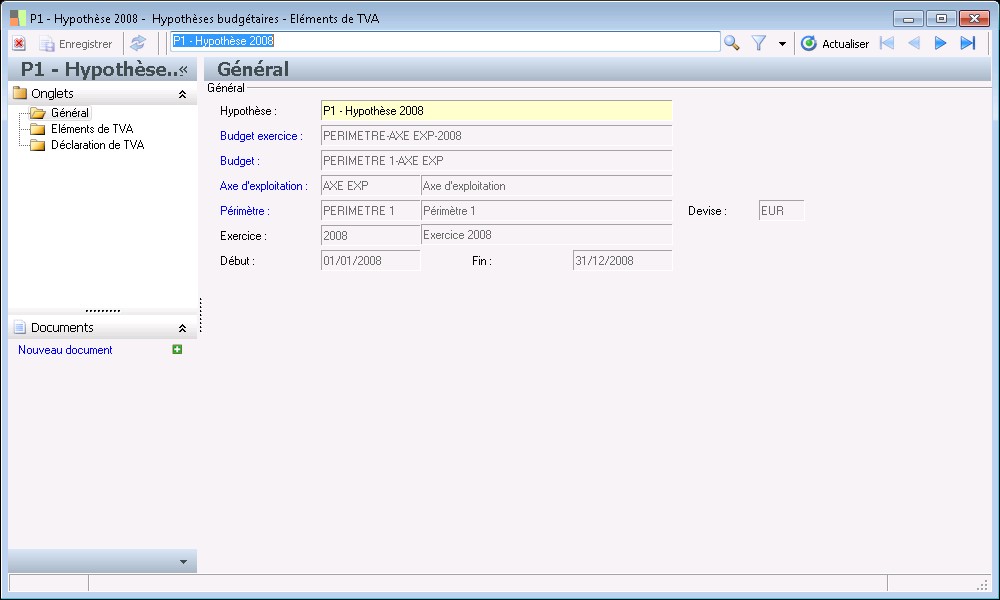Open the Déclaration de TVA tab
This screenshot has width=1000, height=600.
tap(98, 145)
